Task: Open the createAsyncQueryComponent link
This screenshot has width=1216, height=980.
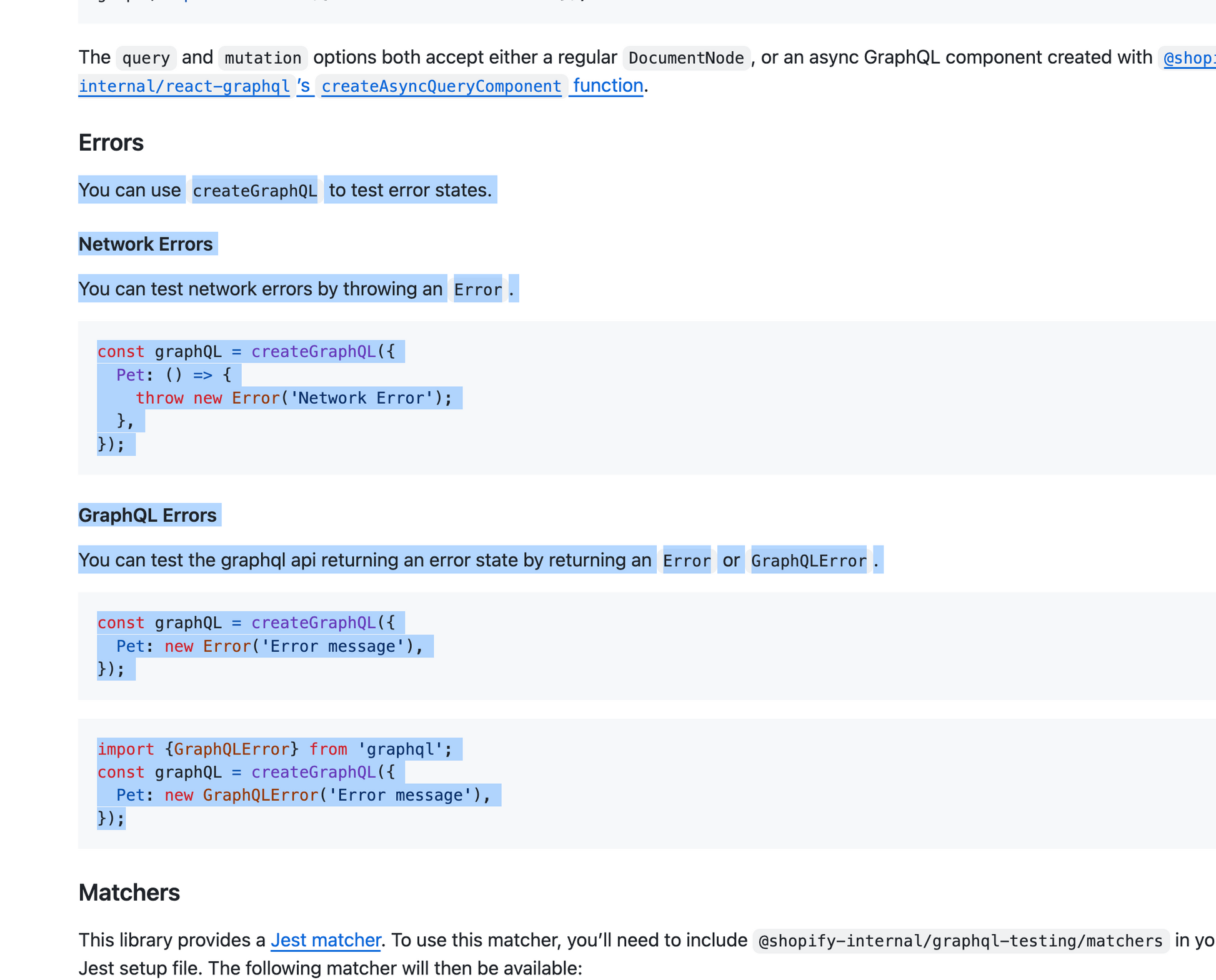Action: coord(441,86)
